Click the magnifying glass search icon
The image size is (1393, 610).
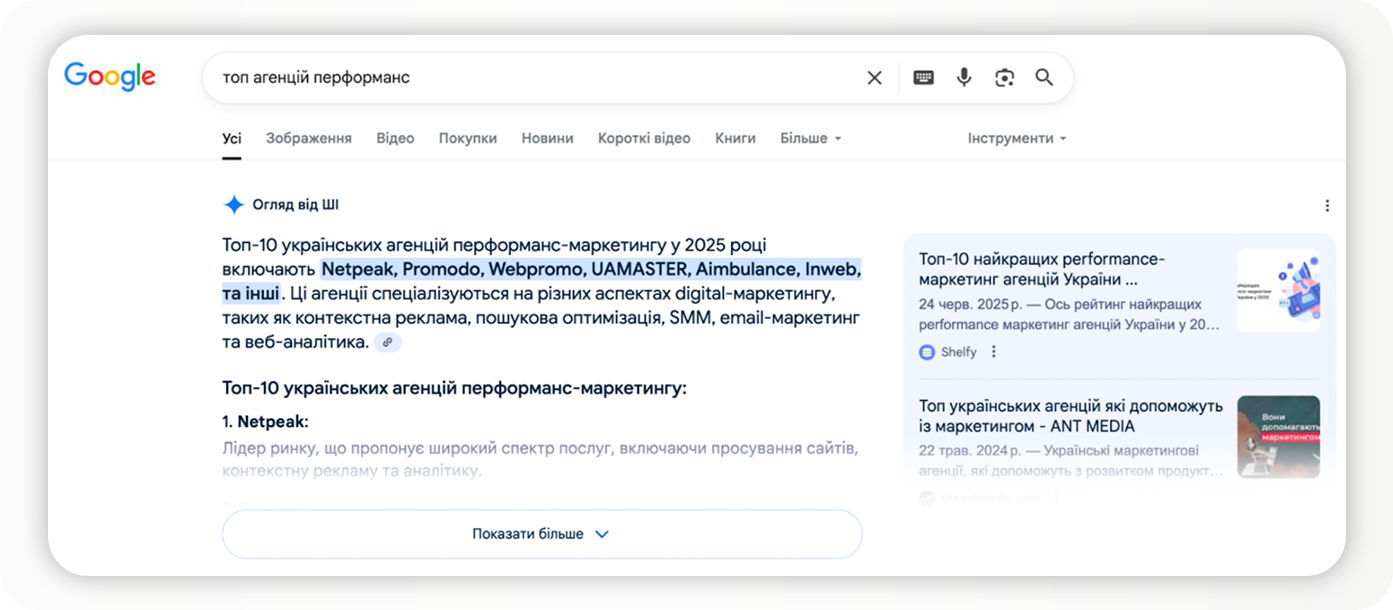tap(1044, 78)
